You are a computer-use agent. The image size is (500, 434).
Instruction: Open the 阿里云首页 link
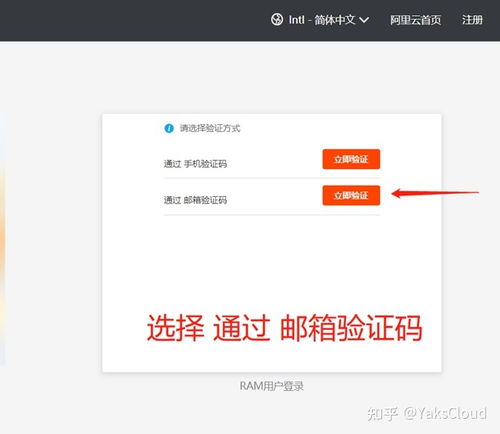(x=415, y=20)
